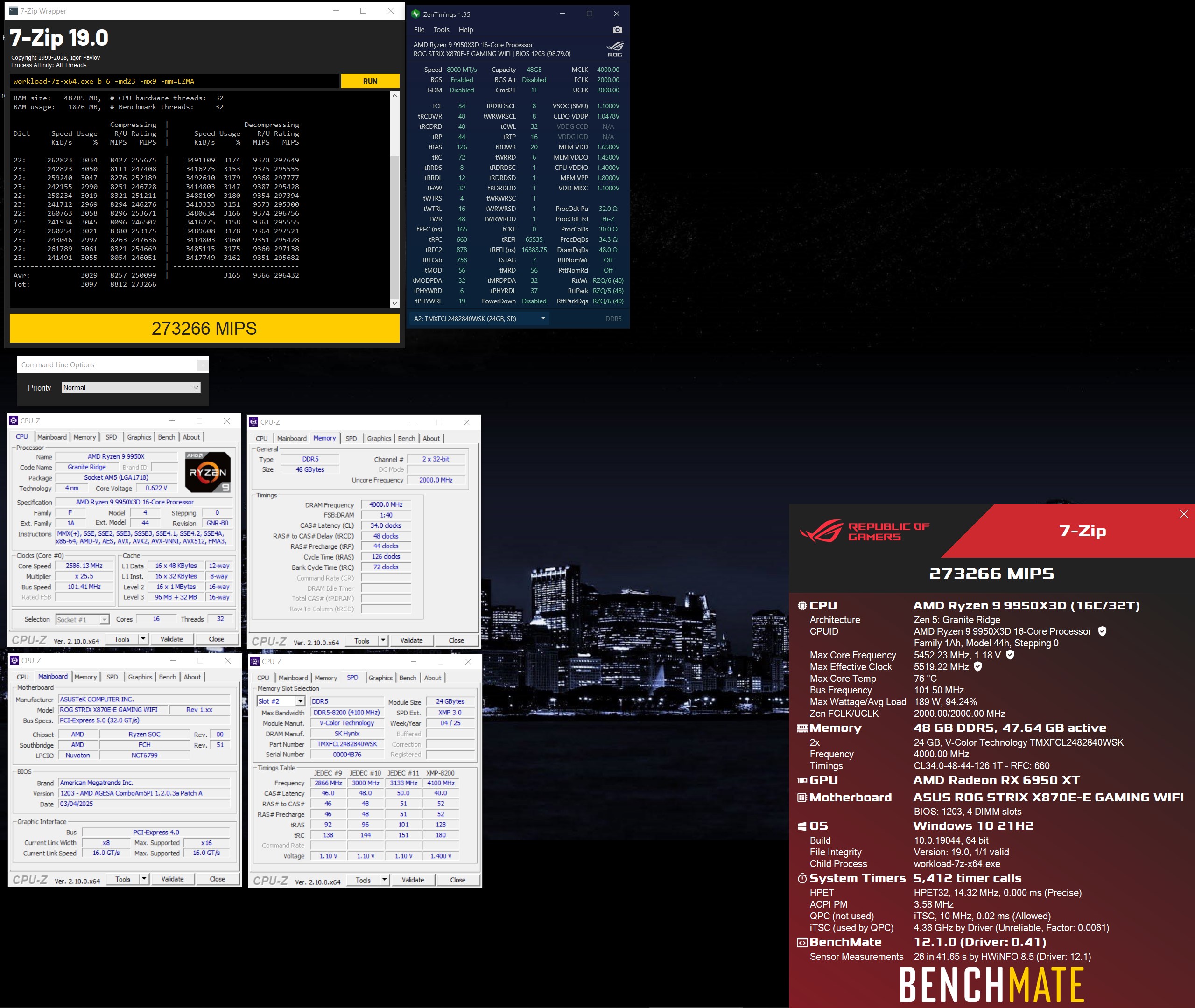Viewport: 1195px width, 1008px height.
Task: Click CPU-Z icon in Mainboard window title
Action: (x=15, y=661)
